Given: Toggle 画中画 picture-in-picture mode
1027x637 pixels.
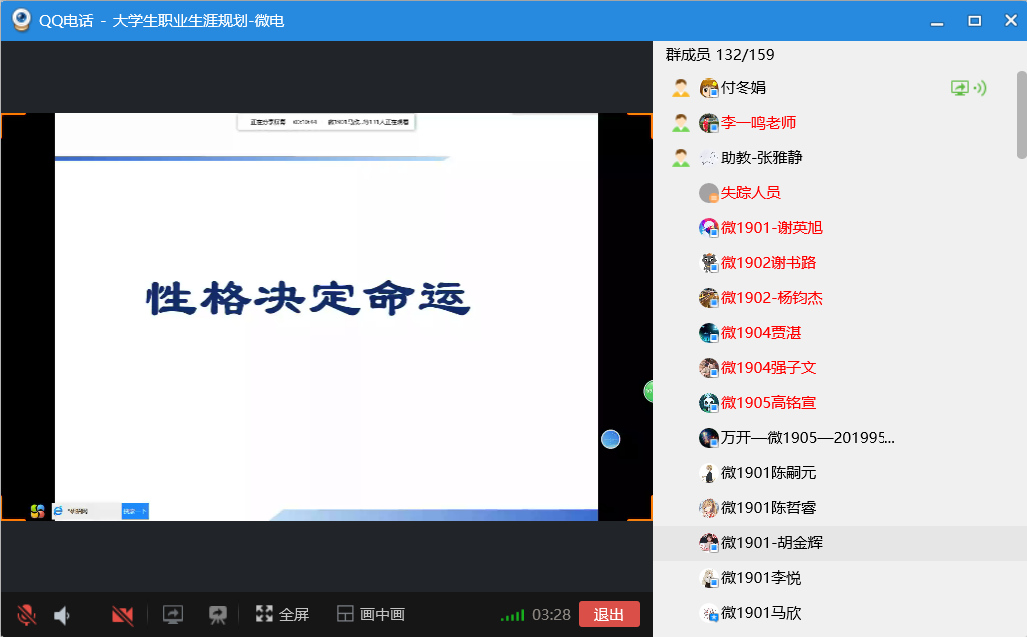Looking at the screenshot, I should (x=370, y=615).
